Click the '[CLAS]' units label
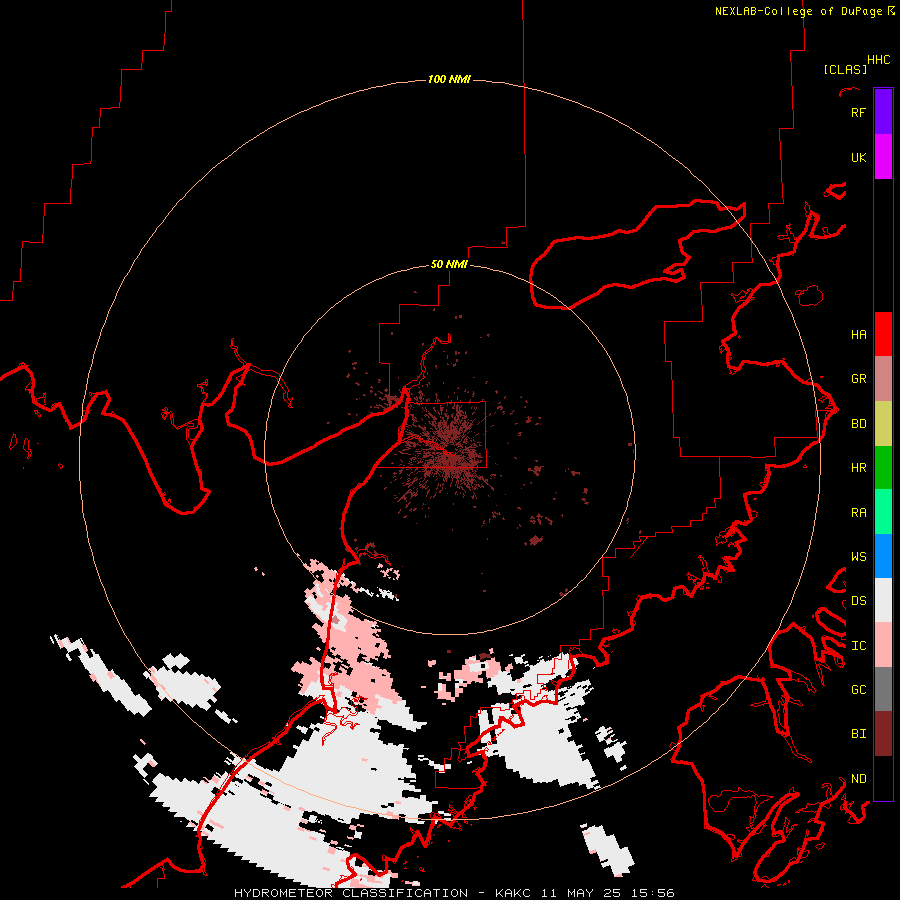This screenshot has width=900, height=900. 845,69
